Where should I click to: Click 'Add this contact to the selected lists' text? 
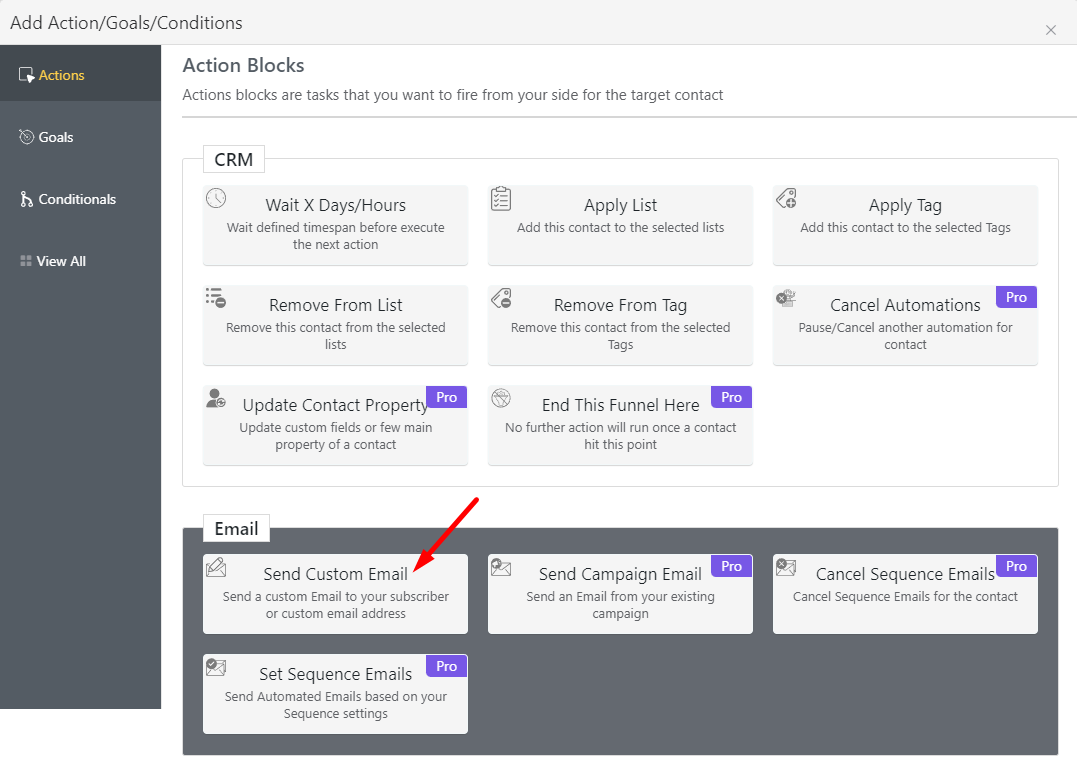tap(620, 227)
